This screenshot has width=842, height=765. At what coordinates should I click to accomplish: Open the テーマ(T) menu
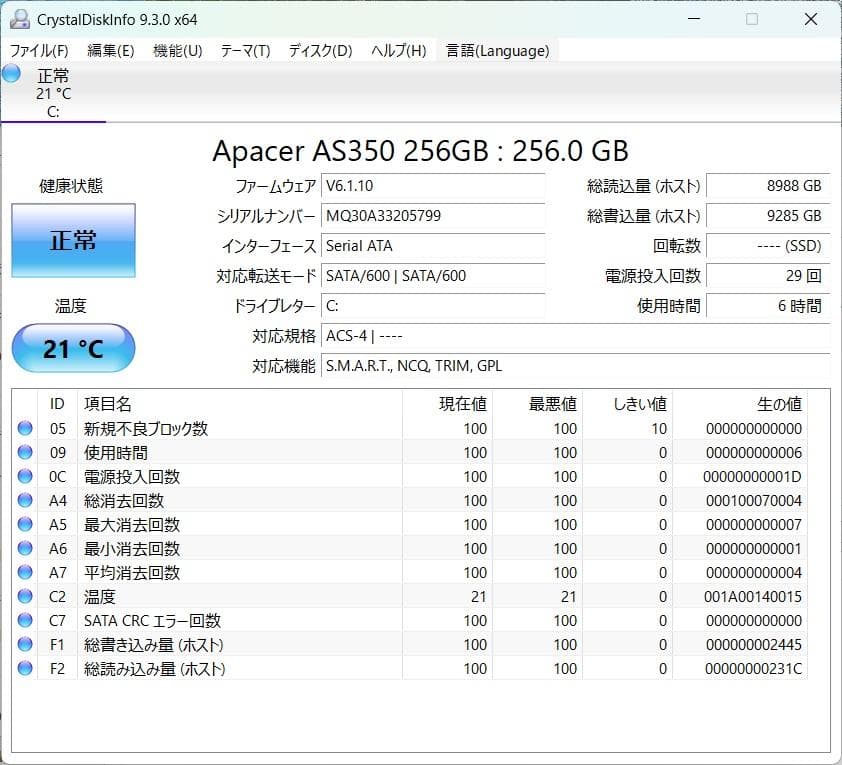tap(245, 50)
